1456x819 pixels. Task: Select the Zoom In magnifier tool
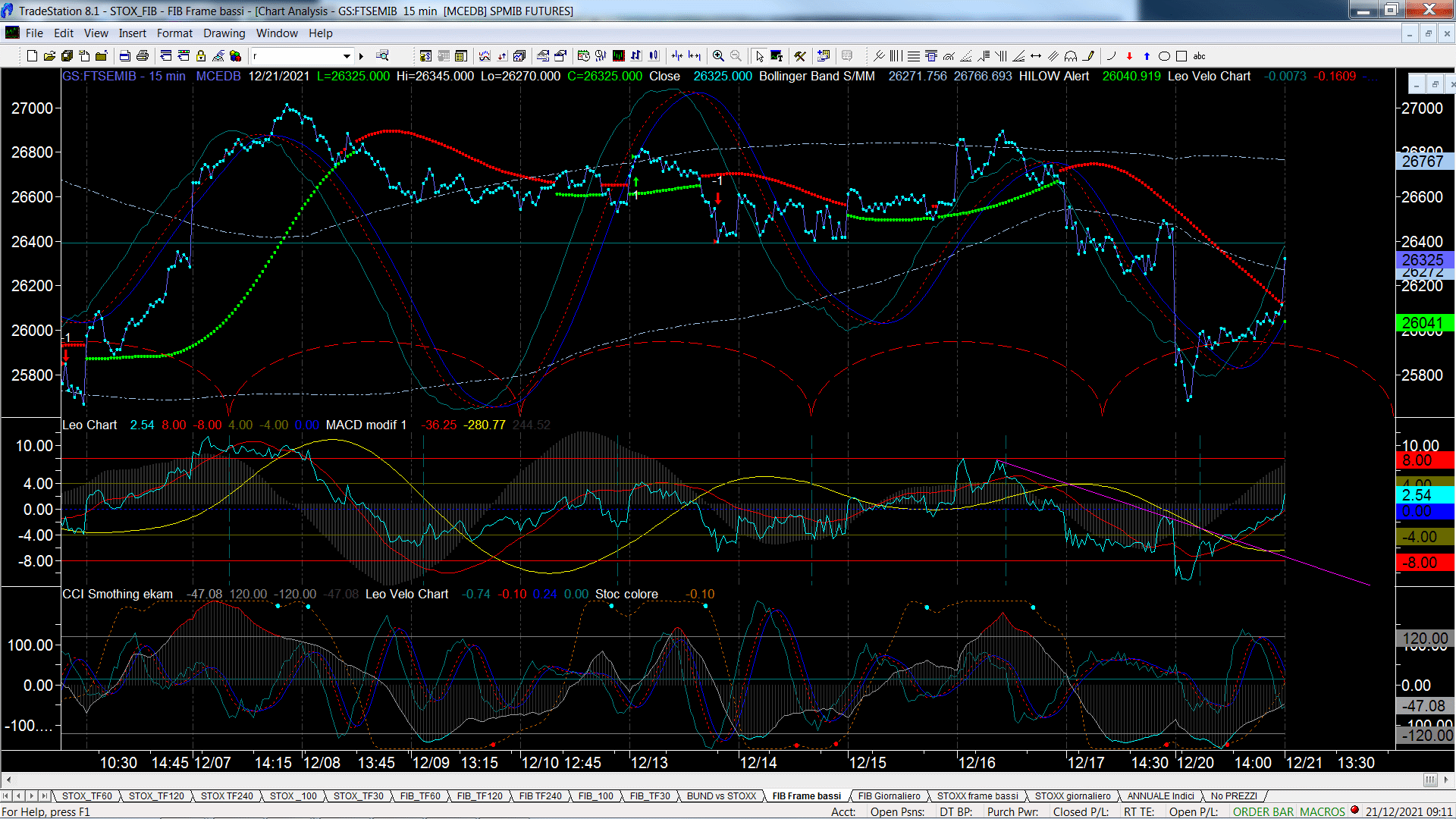[x=718, y=56]
